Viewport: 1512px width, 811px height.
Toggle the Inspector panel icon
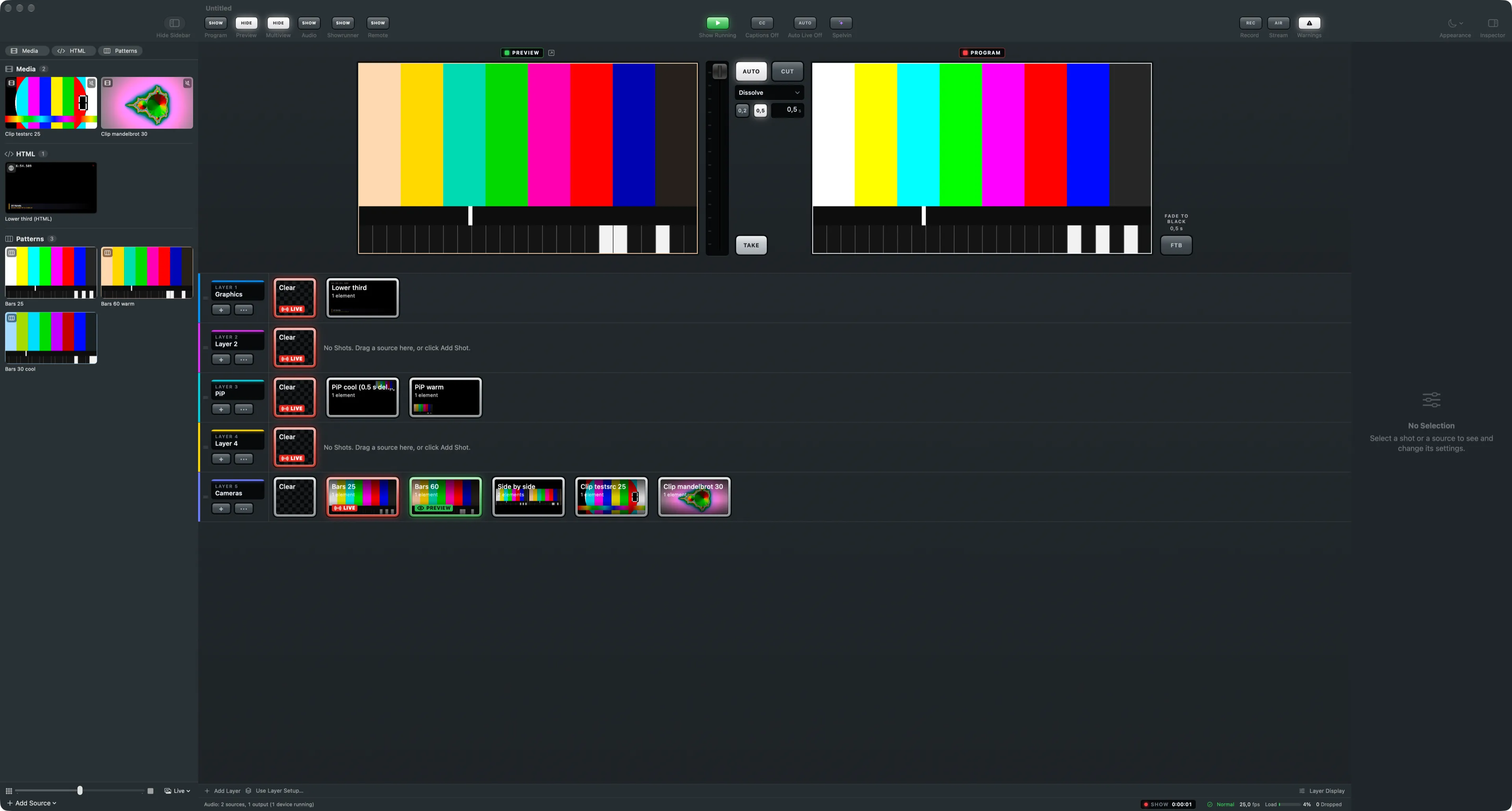[1493, 23]
